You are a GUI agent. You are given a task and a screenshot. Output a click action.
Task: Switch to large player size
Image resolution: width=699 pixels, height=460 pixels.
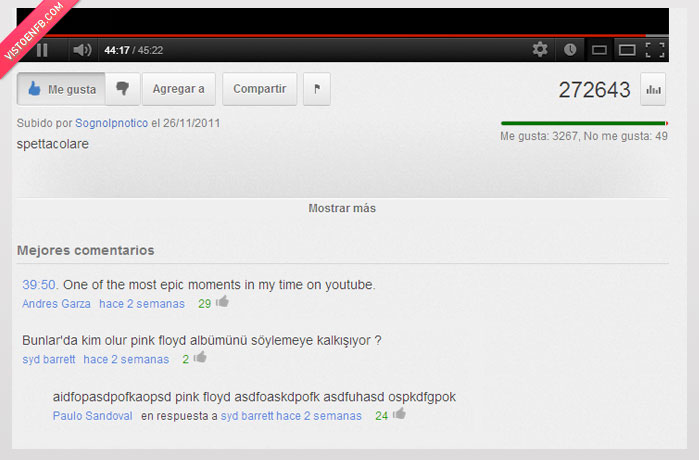[627, 50]
